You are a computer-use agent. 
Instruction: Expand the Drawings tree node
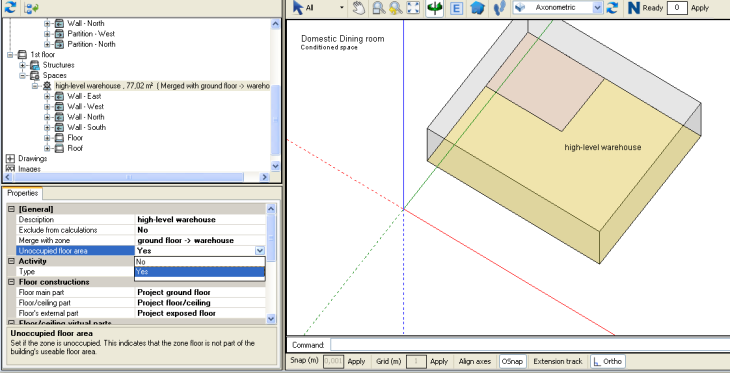click(10, 159)
